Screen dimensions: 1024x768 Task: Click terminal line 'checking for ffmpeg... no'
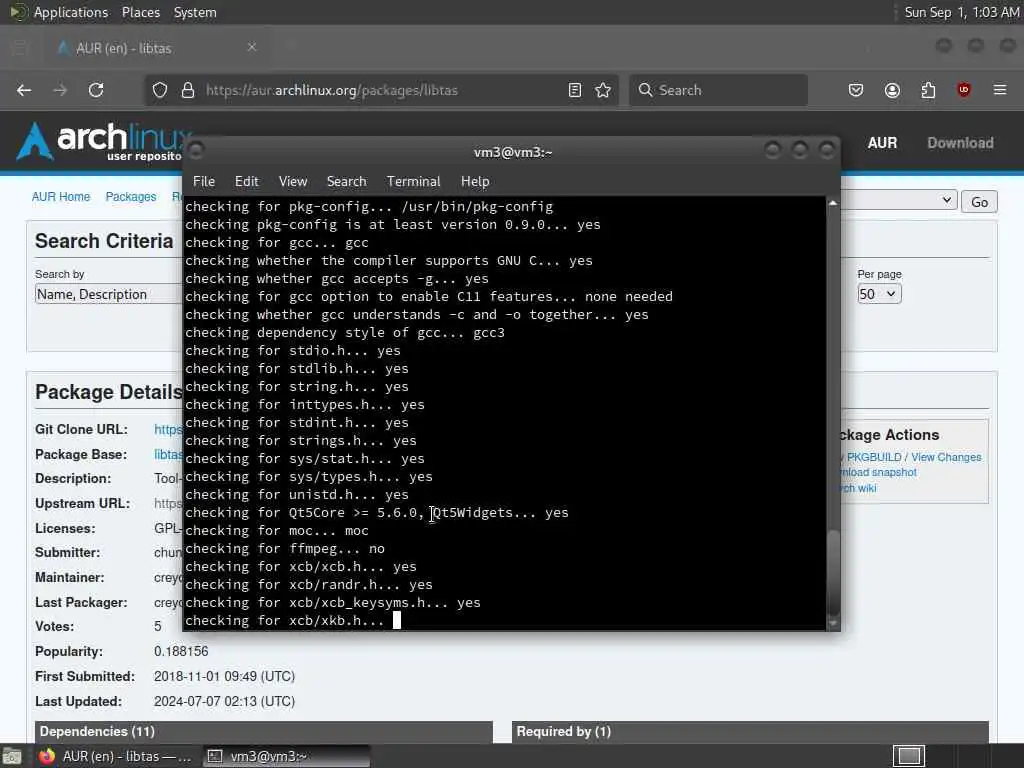point(285,549)
